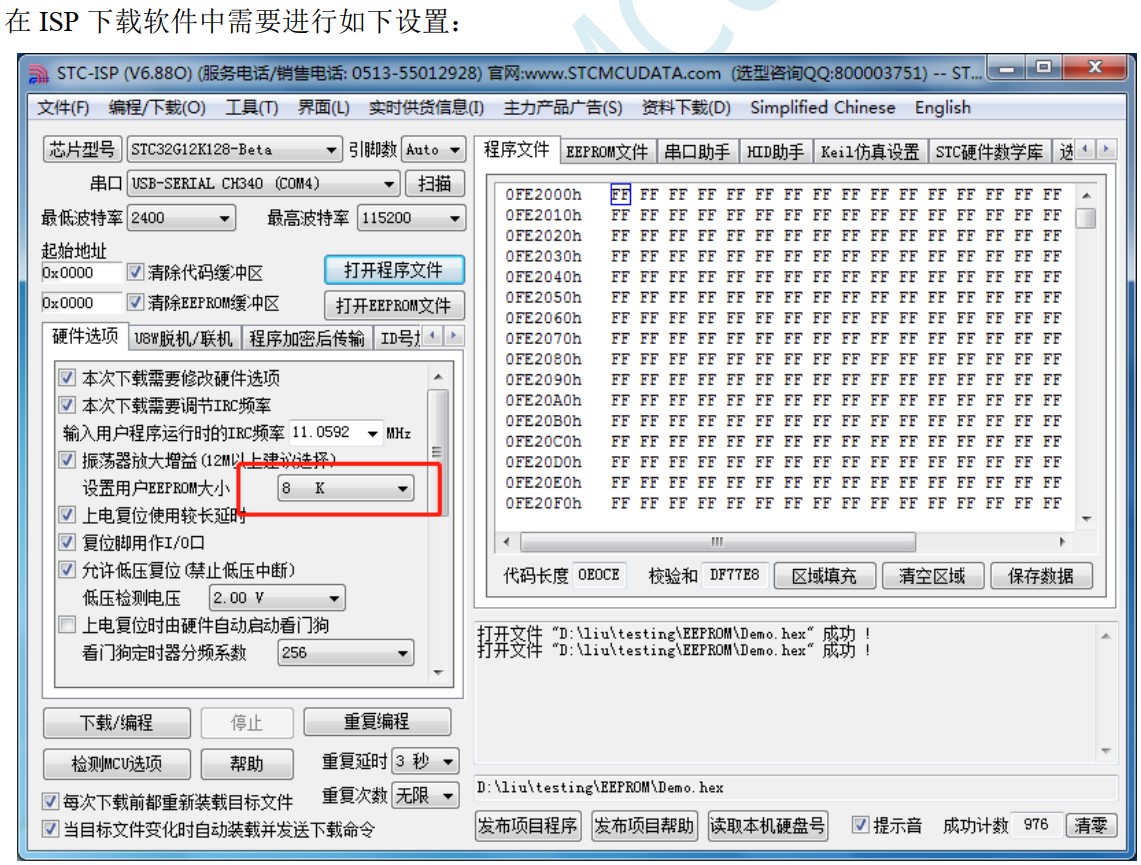
Task: Click left arrow next to ID号 tab
Action: click(433, 335)
